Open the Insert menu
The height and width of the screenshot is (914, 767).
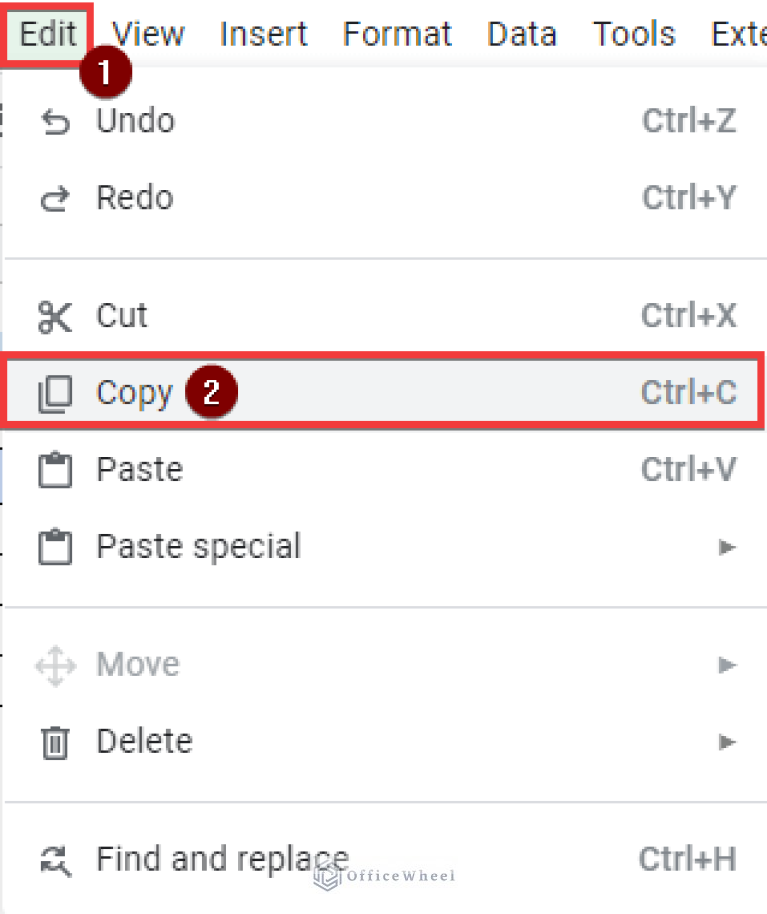click(263, 33)
